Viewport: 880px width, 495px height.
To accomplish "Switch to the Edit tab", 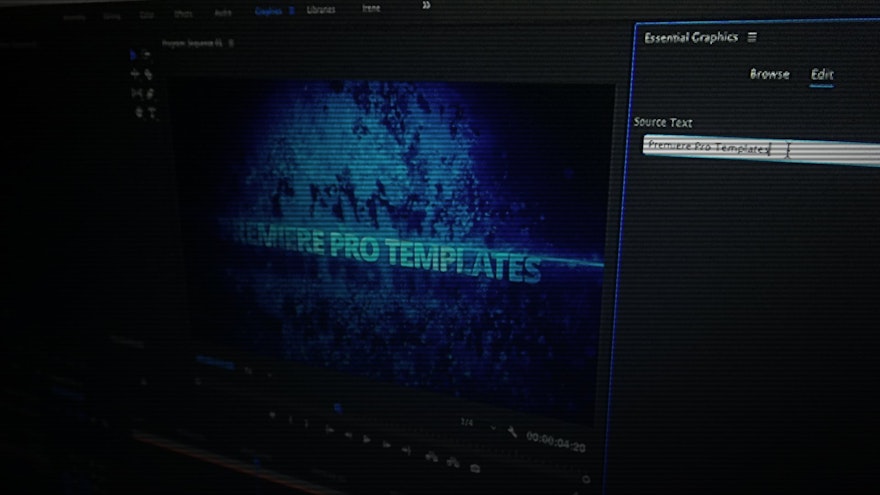I will 821,75.
